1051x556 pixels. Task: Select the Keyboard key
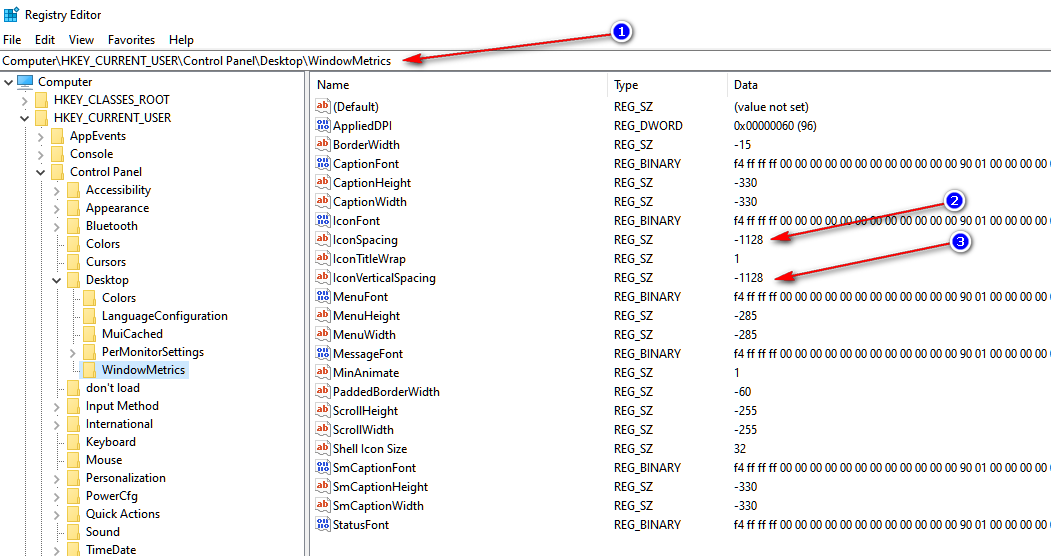(111, 441)
